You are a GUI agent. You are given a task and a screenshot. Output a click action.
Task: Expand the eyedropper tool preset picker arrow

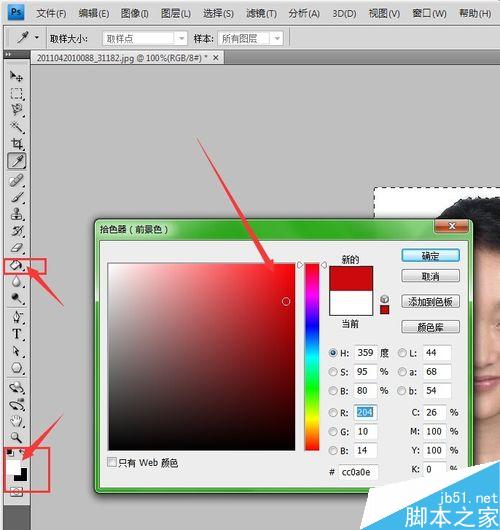click(37, 38)
